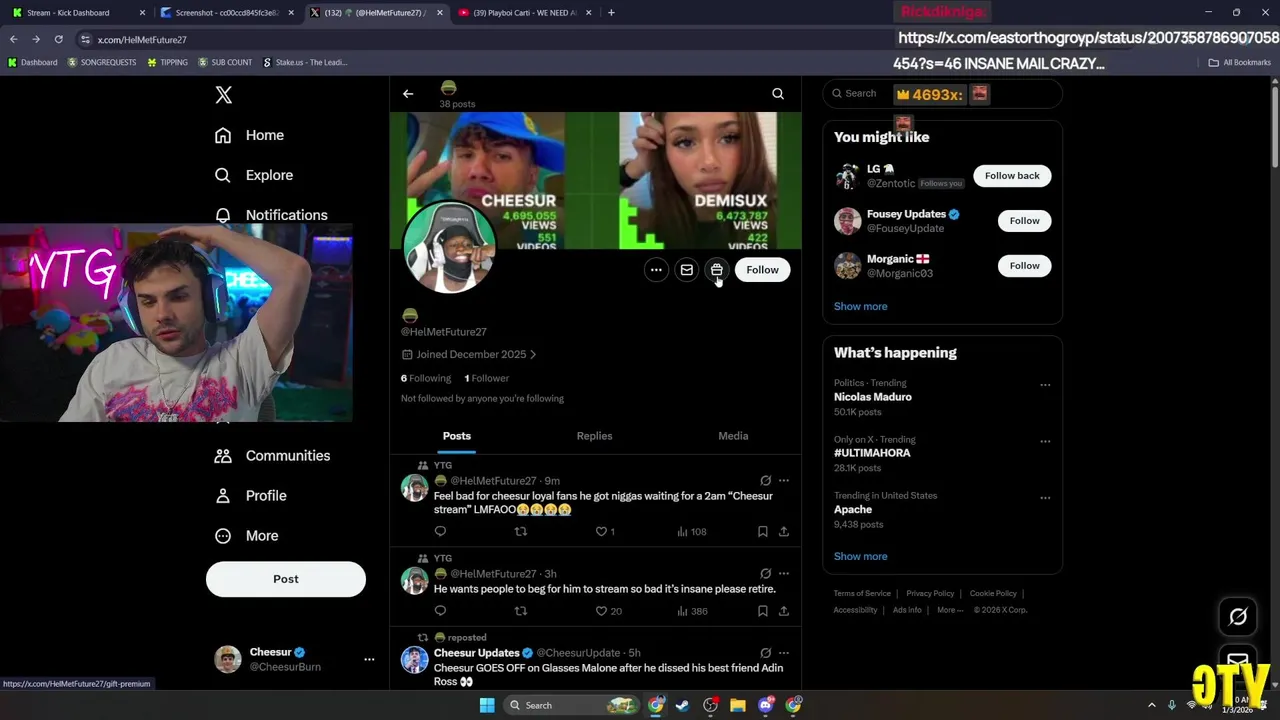Open account menu dots beside CheesurBurn

[369, 660]
